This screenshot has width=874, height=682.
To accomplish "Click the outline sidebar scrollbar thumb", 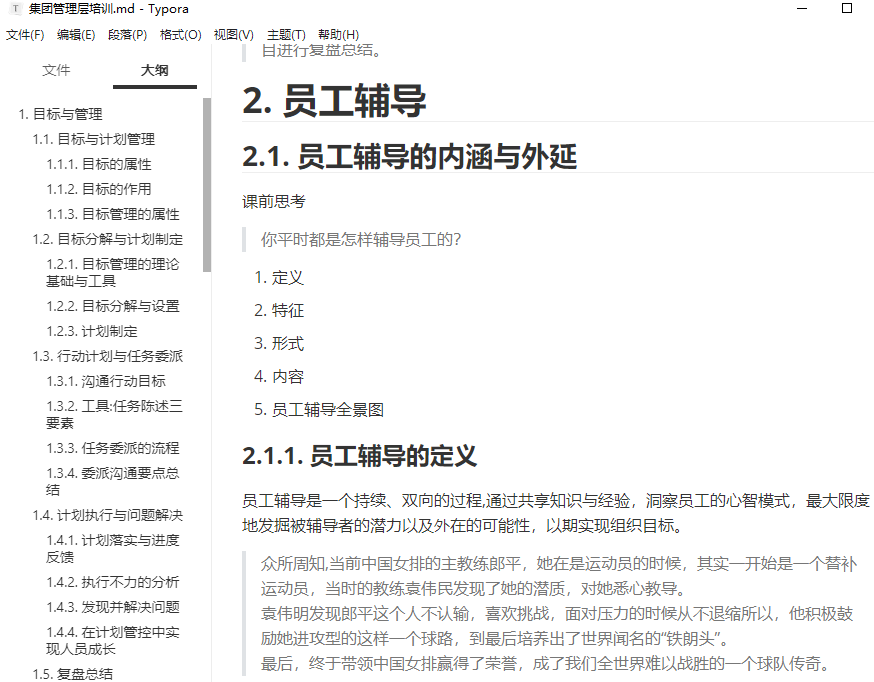I will (x=207, y=184).
